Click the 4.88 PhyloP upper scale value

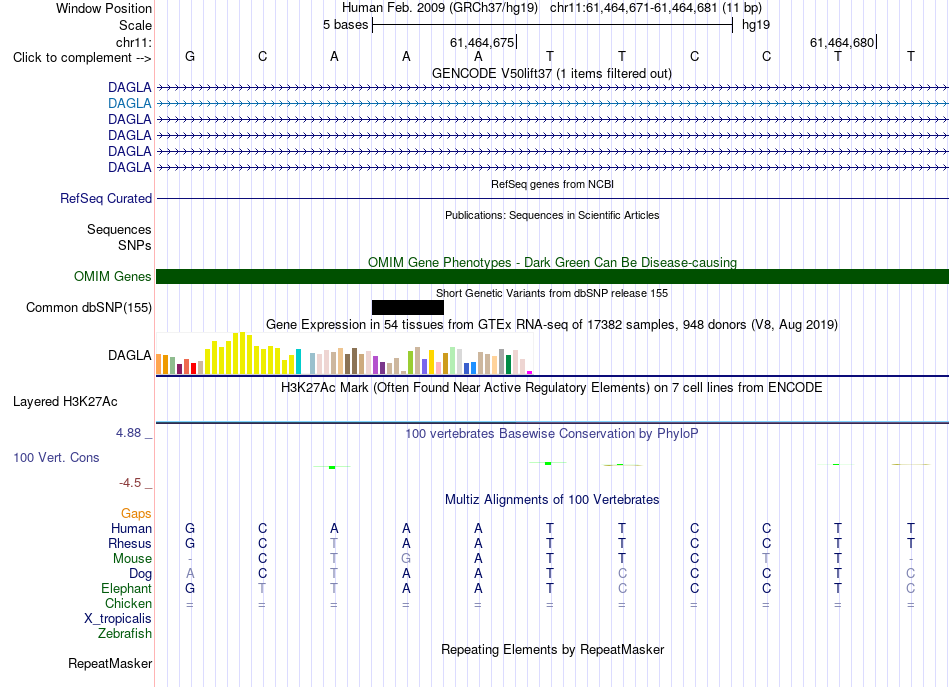tap(128, 433)
